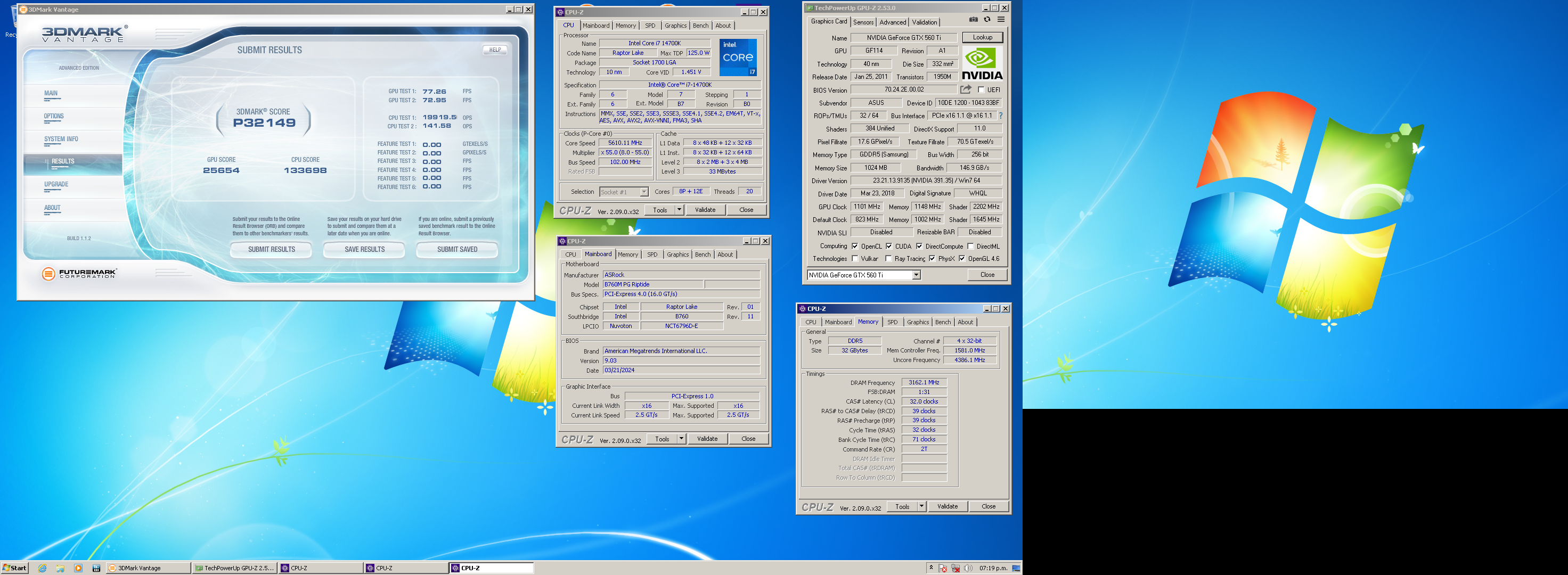This screenshot has width=1568, height=575.
Task: Toggle the DirectCompute checkbox
Action: tap(919, 247)
